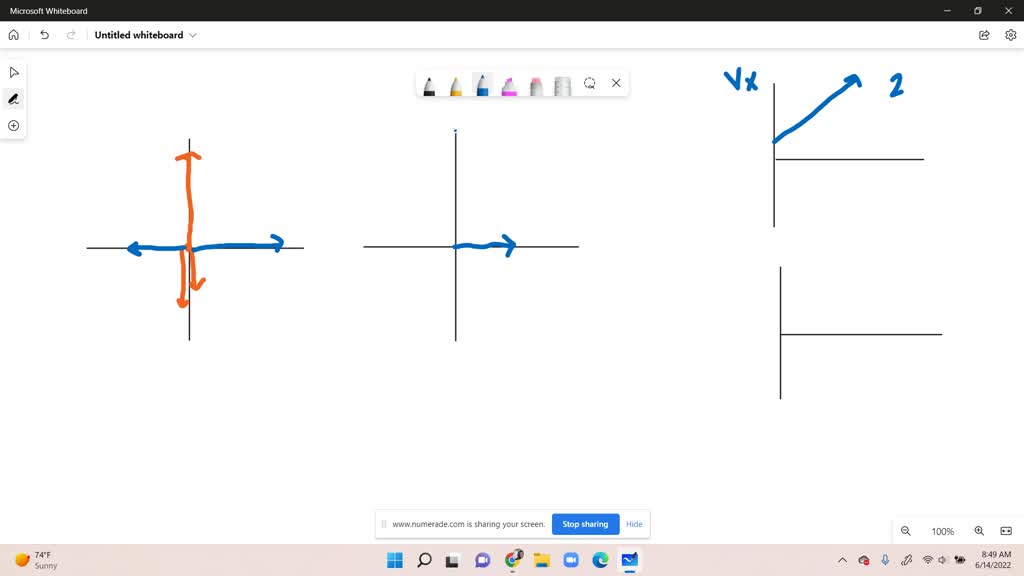Viewport: 1024px width, 576px height.
Task: Open the Chat app from taskbar
Action: coord(483,560)
